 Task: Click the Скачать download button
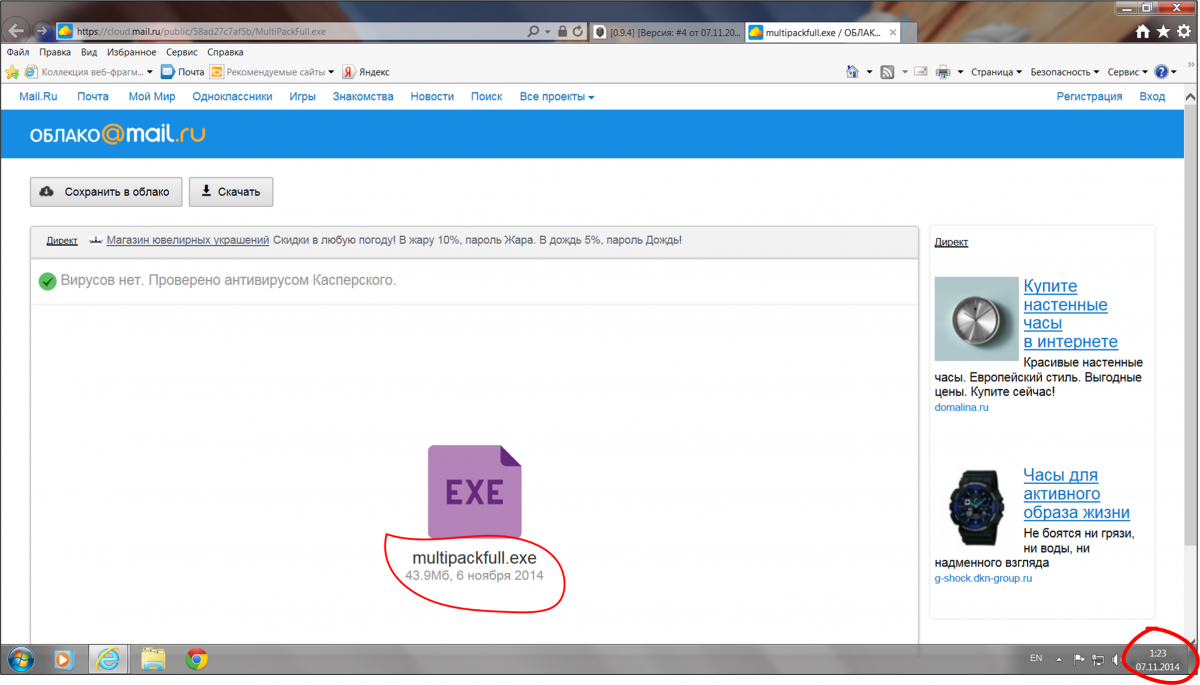click(231, 192)
